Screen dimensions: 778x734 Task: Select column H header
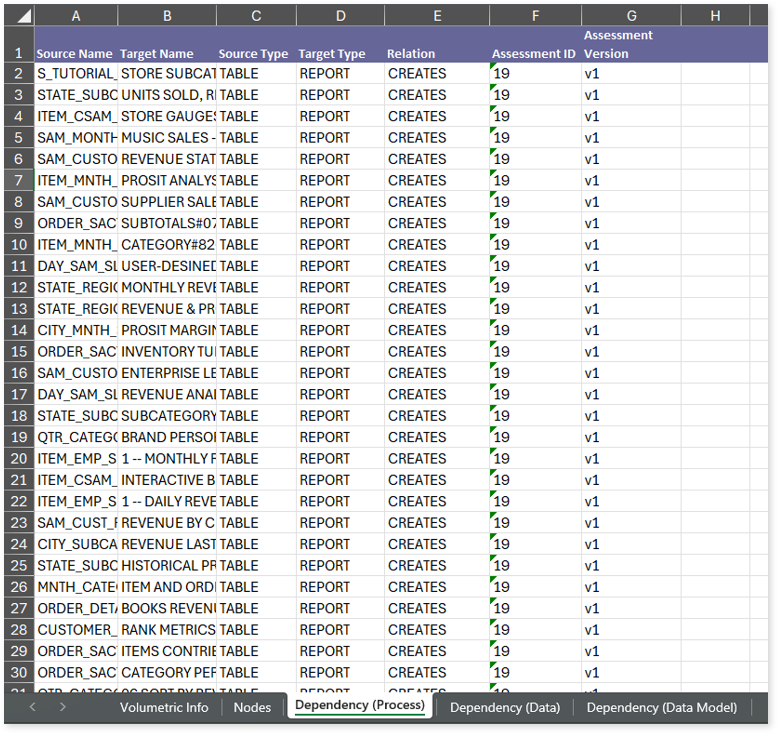click(715, 16)
